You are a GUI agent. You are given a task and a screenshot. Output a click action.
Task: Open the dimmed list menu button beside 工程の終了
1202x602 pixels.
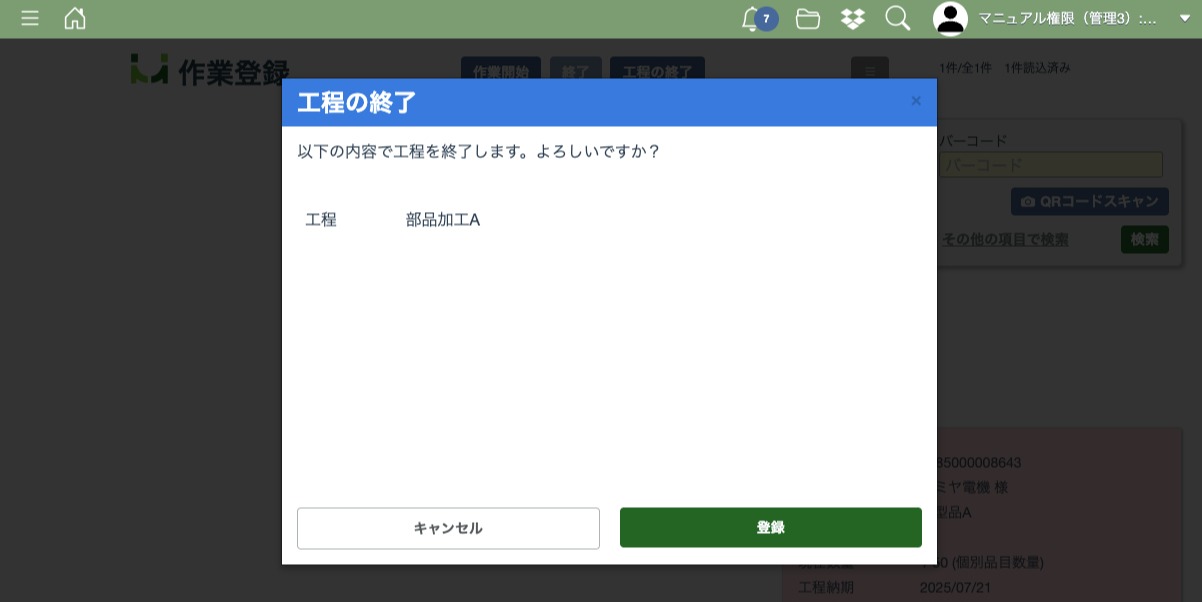pyautogui.click(x=869, y=71)
